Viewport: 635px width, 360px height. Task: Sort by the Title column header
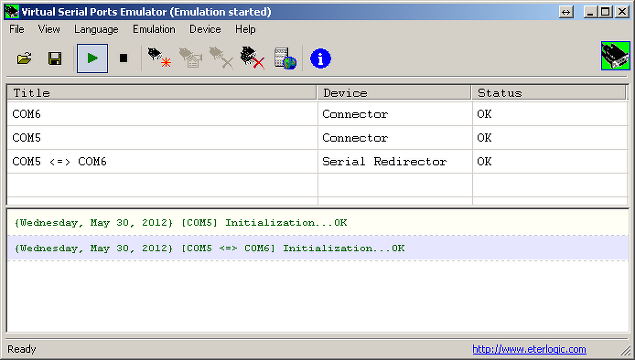(162, 93)
